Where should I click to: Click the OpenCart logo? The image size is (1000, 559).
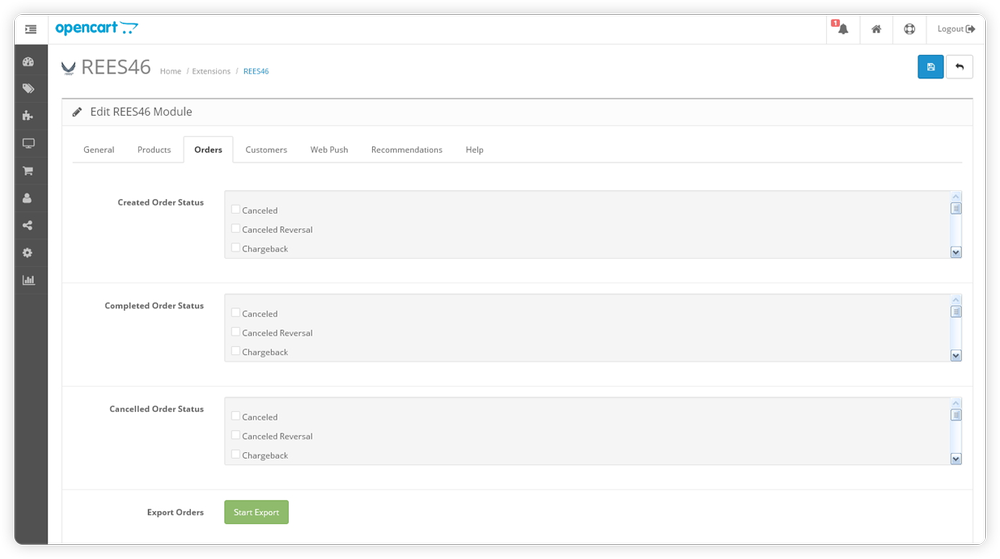pos(96,28)
